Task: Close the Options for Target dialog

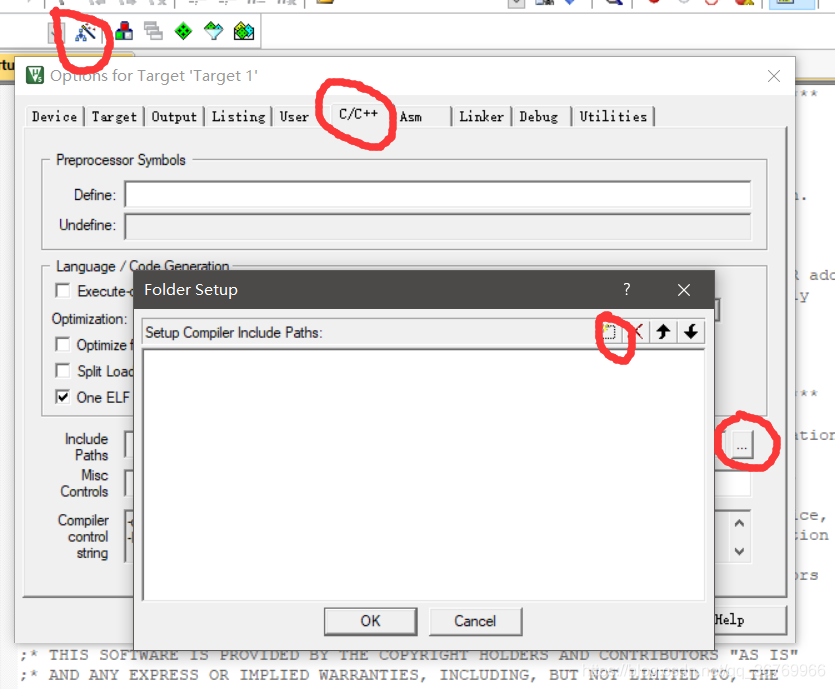Action: point(774,76)
